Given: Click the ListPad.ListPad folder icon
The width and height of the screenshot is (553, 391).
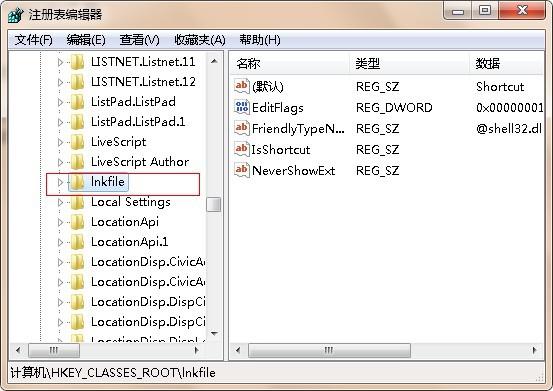Looking at the screenshot, I should 77,102.
